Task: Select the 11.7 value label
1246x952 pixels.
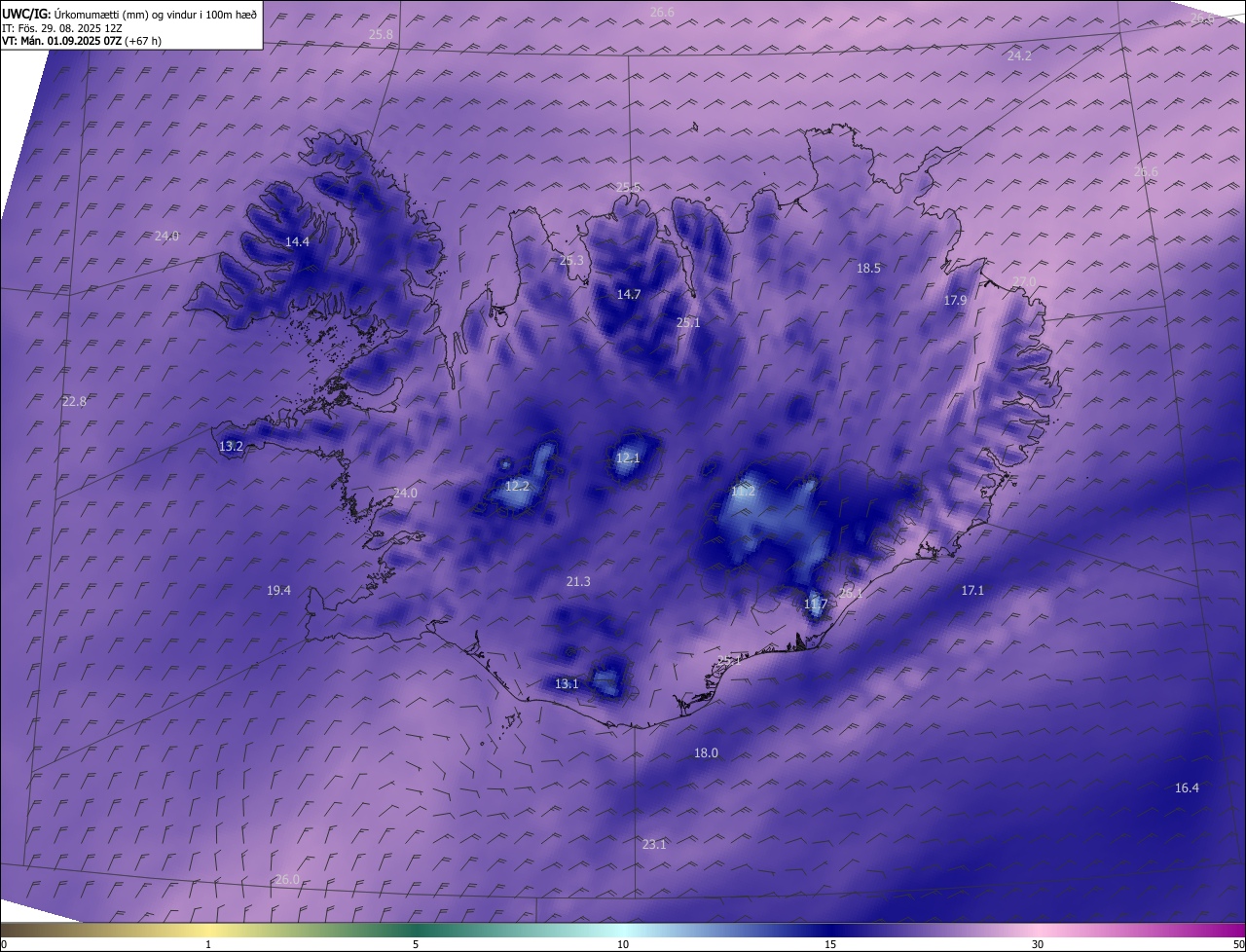Action: (x=815, y=605)
